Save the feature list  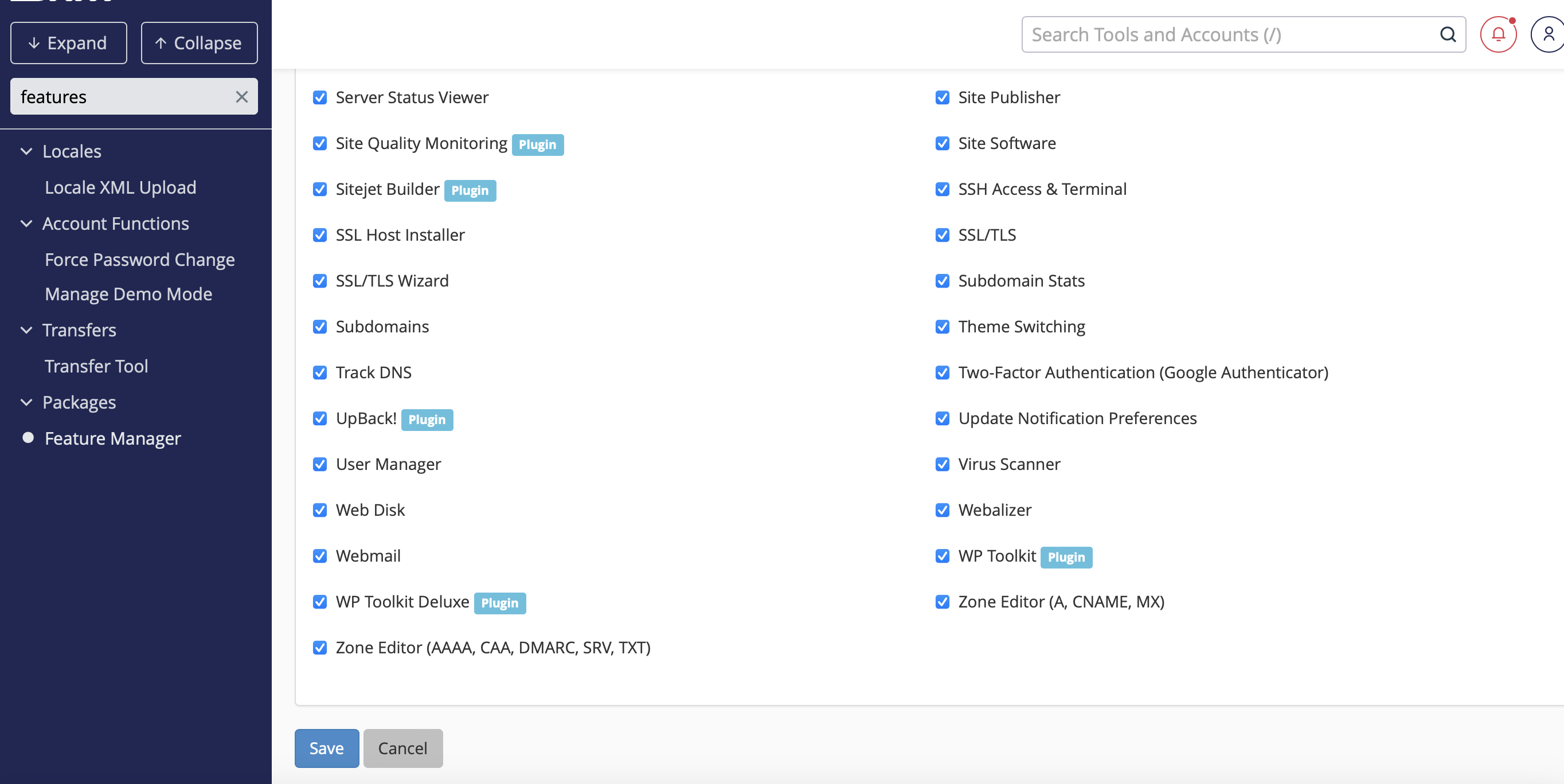[x=327, y=748]
